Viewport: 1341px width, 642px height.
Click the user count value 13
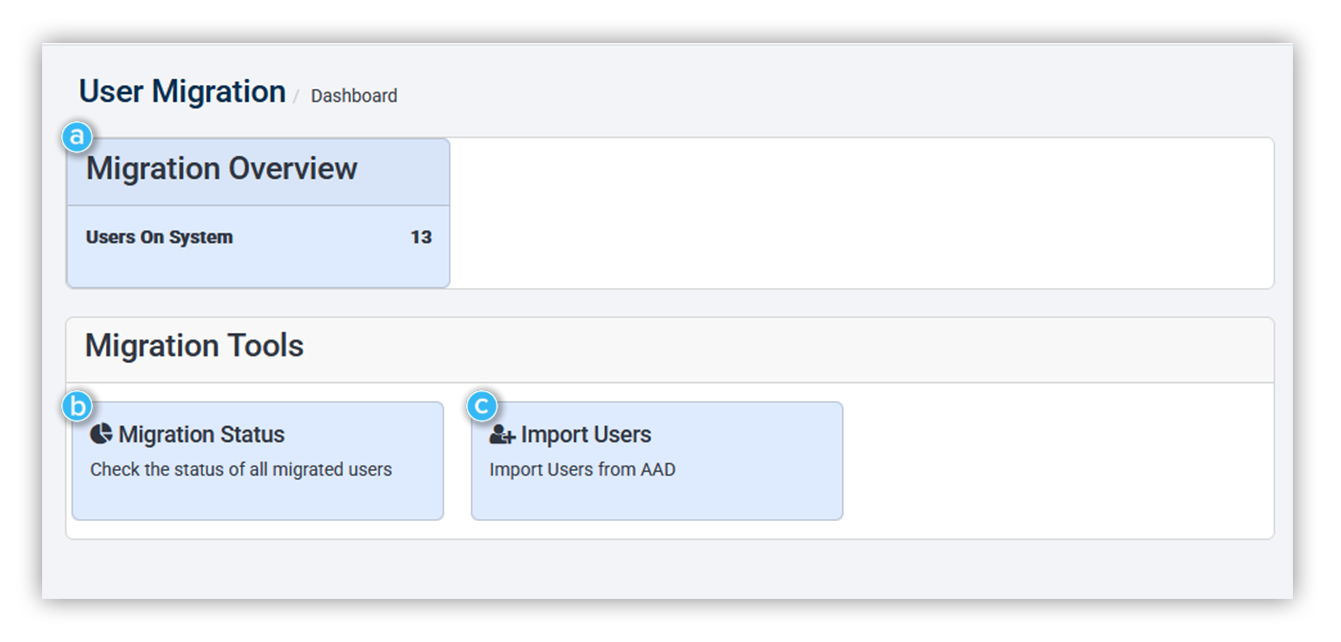(x=421, y=237)
